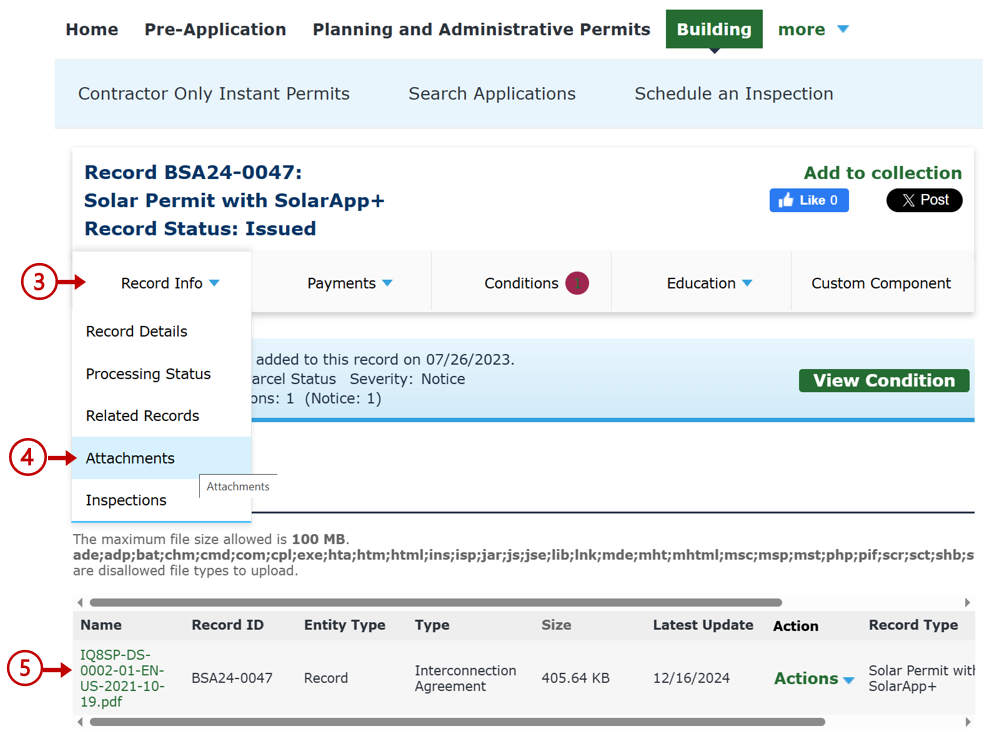Image resolution: width=1002 pixels, height=741 pixels.
Task: Click the X Post share button
Action: 924,200
